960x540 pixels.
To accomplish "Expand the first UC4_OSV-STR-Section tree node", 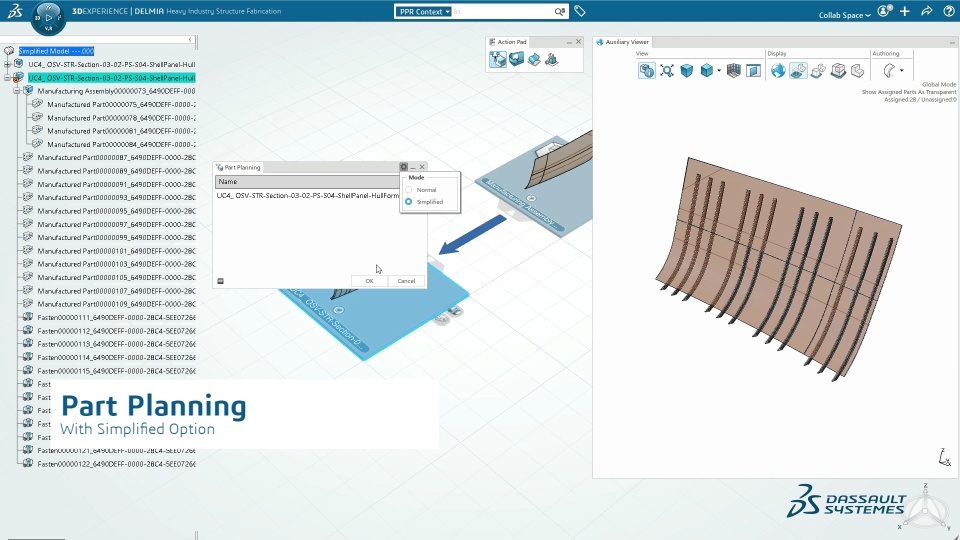I will (7, 64).
